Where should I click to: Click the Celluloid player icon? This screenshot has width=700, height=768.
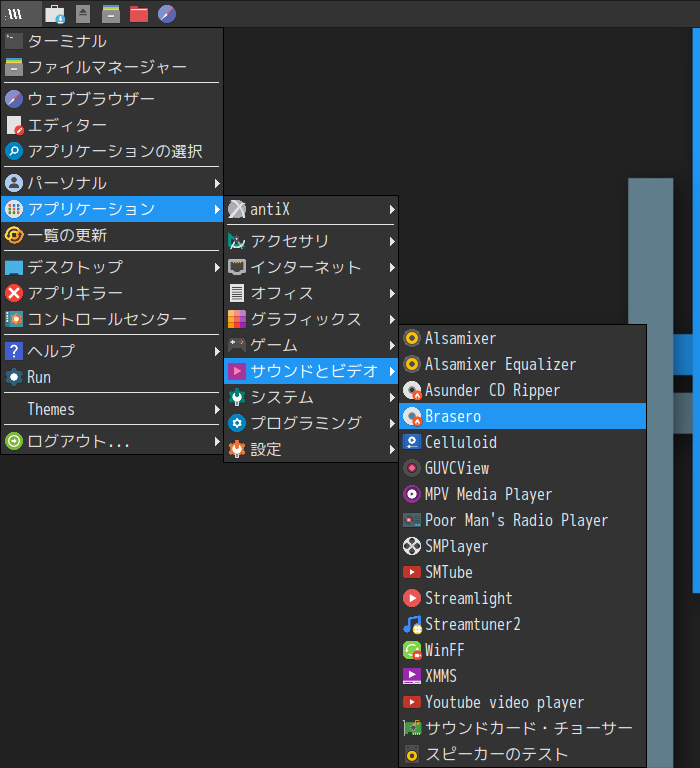point(412,442)
